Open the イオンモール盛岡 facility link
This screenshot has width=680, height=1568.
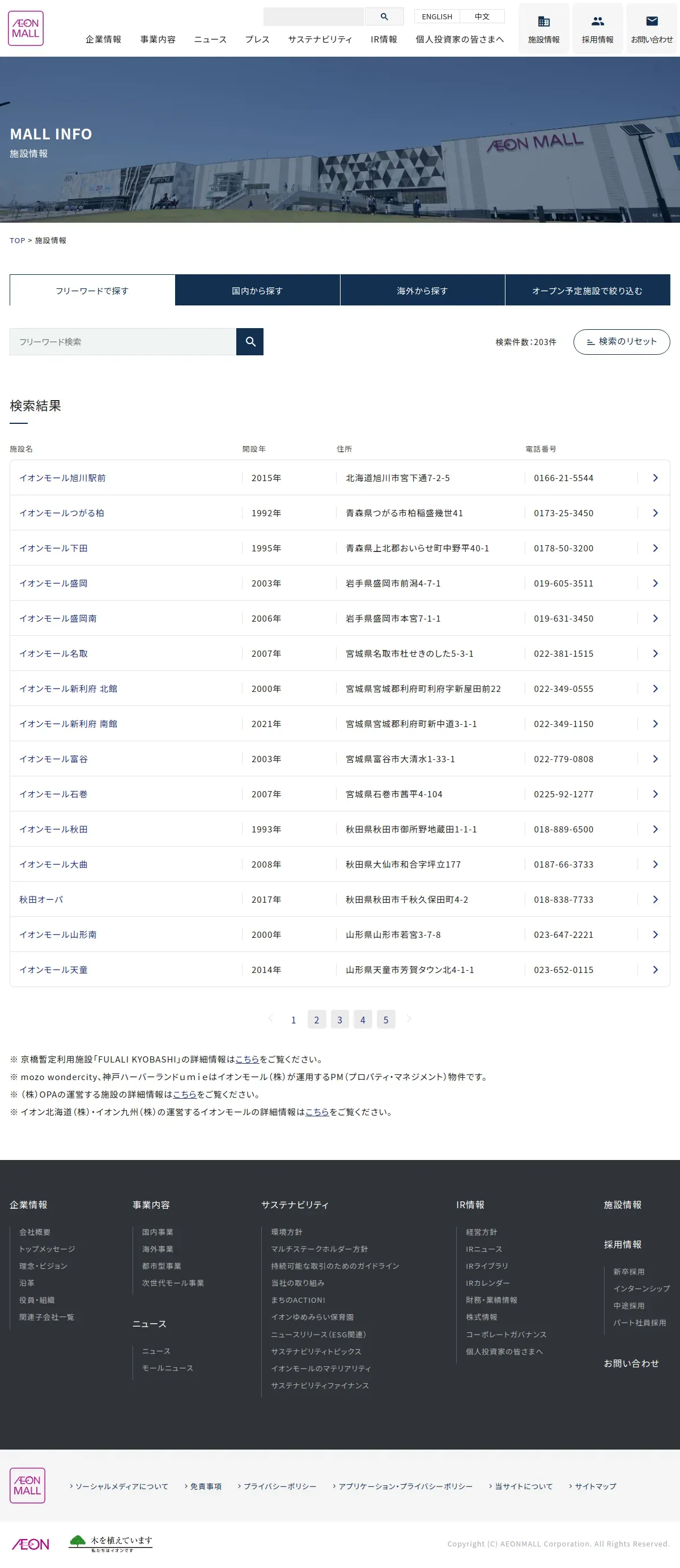(x=54, y=583)
